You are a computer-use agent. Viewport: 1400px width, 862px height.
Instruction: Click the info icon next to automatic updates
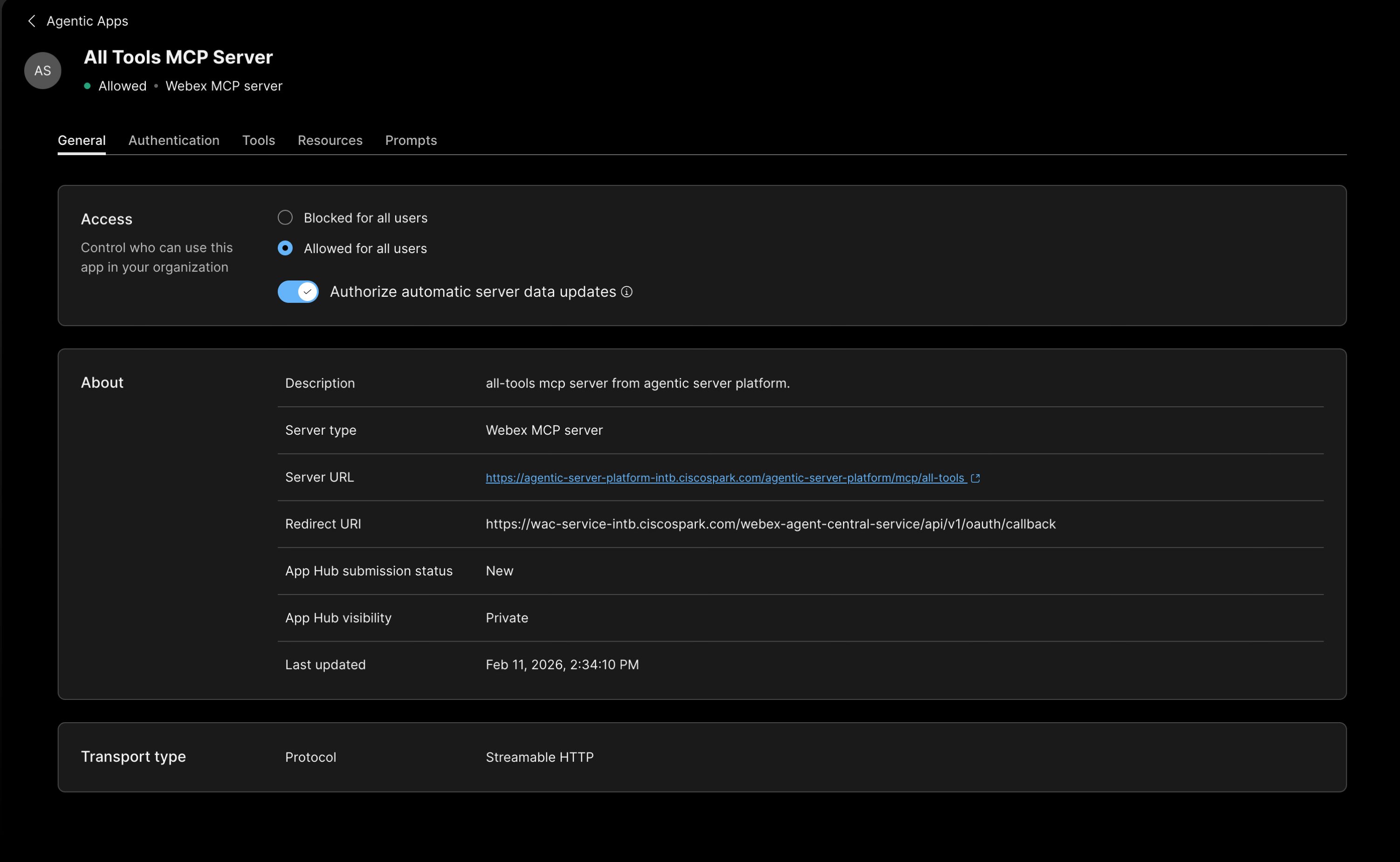click(627, 292)
